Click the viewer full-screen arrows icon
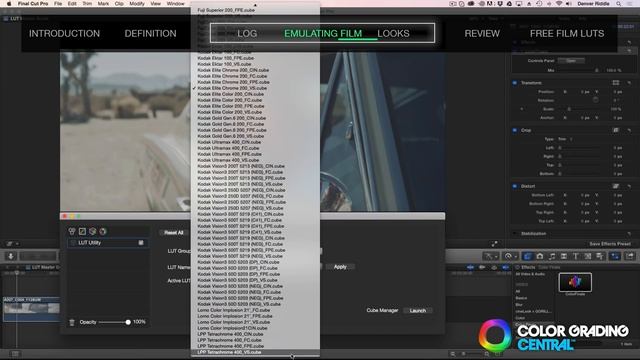The height and width of the screenshot is (360, 640). (x=495, y=244)
